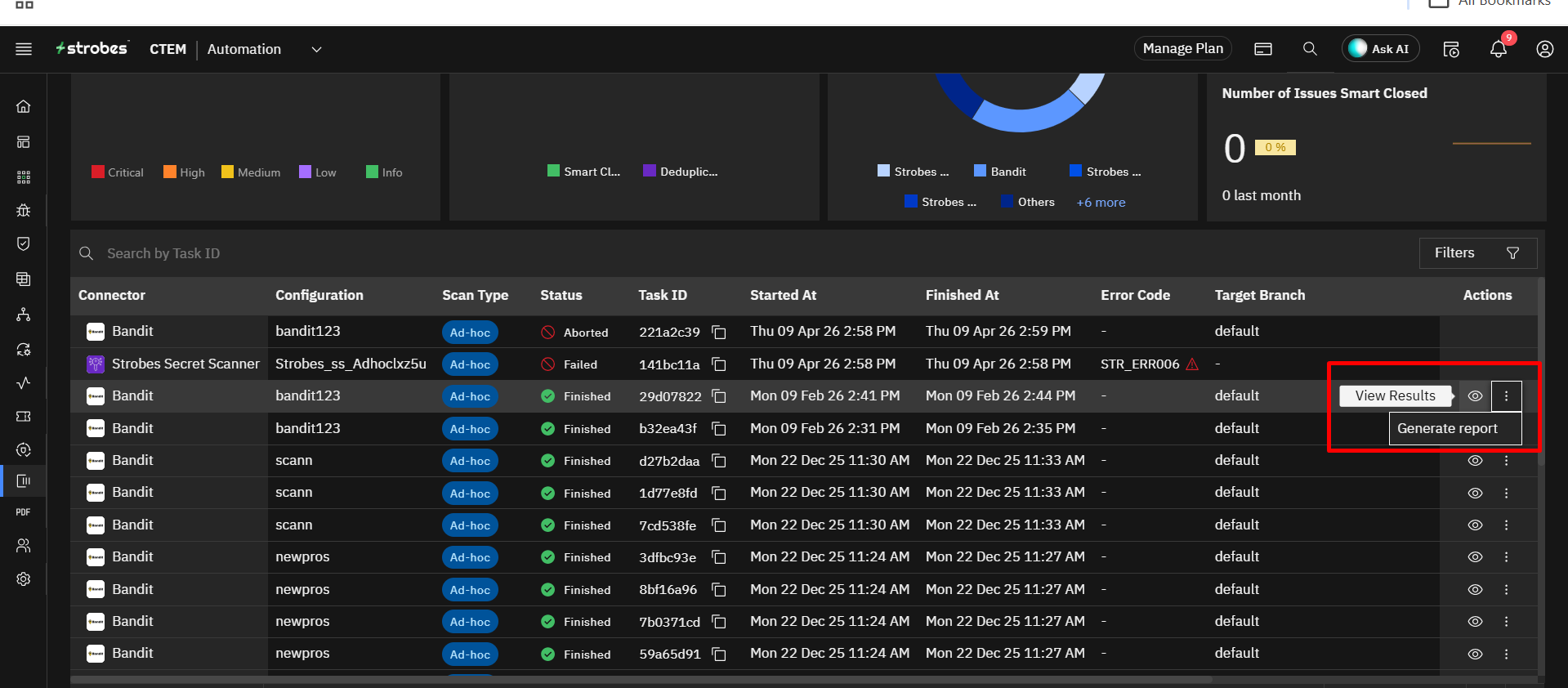Open the bug icon in the sidebar

click(x=24, y=210)
